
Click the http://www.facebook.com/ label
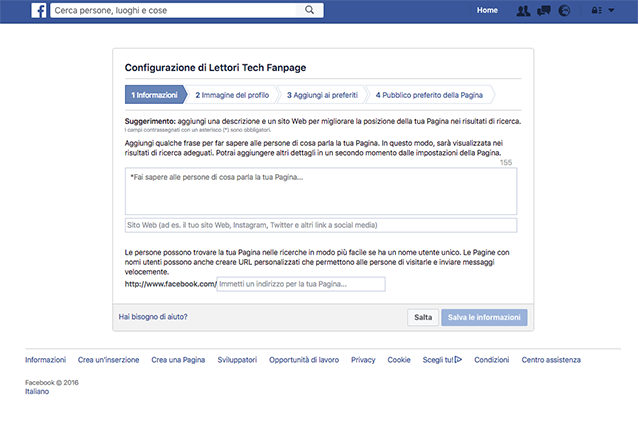click(170, 284)
